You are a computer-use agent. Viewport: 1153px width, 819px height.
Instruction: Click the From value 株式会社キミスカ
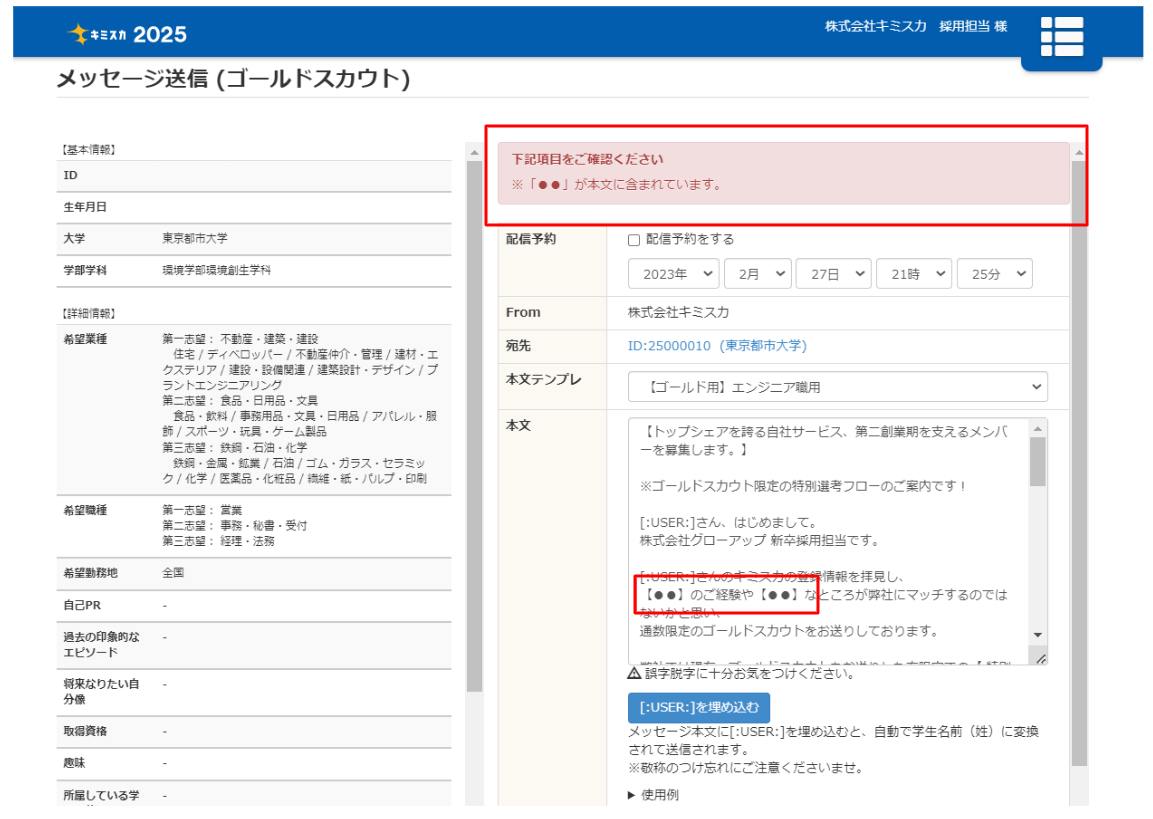coord(678,312)
